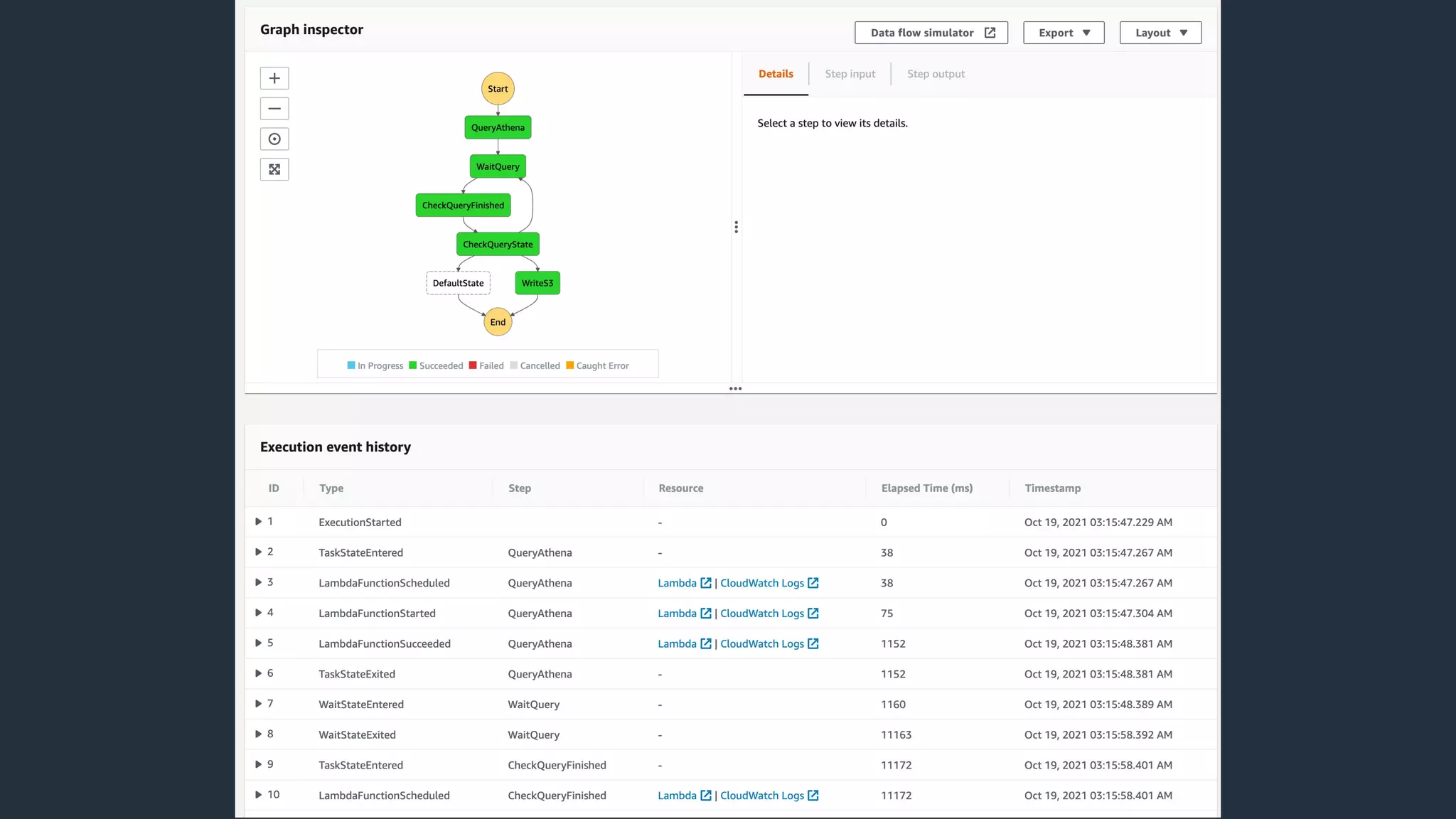Expand event row 10 details

[x=258, y=795]
